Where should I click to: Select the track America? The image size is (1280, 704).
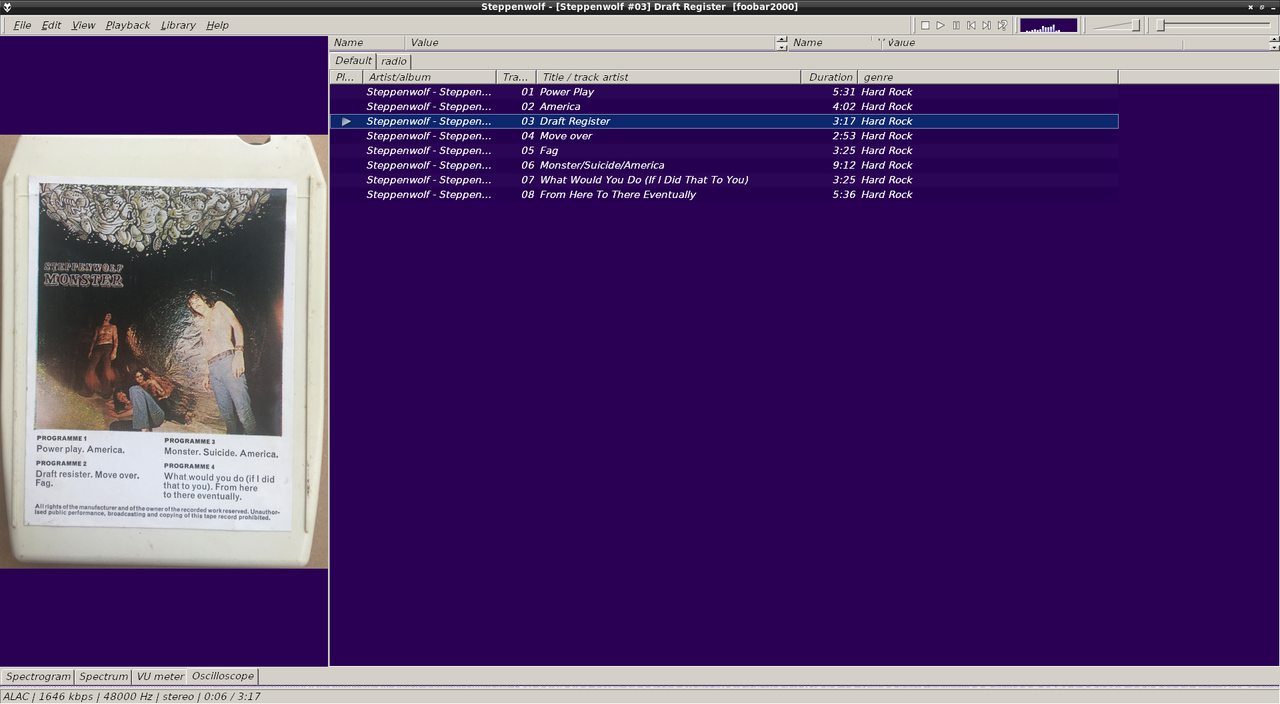(724, 107)
